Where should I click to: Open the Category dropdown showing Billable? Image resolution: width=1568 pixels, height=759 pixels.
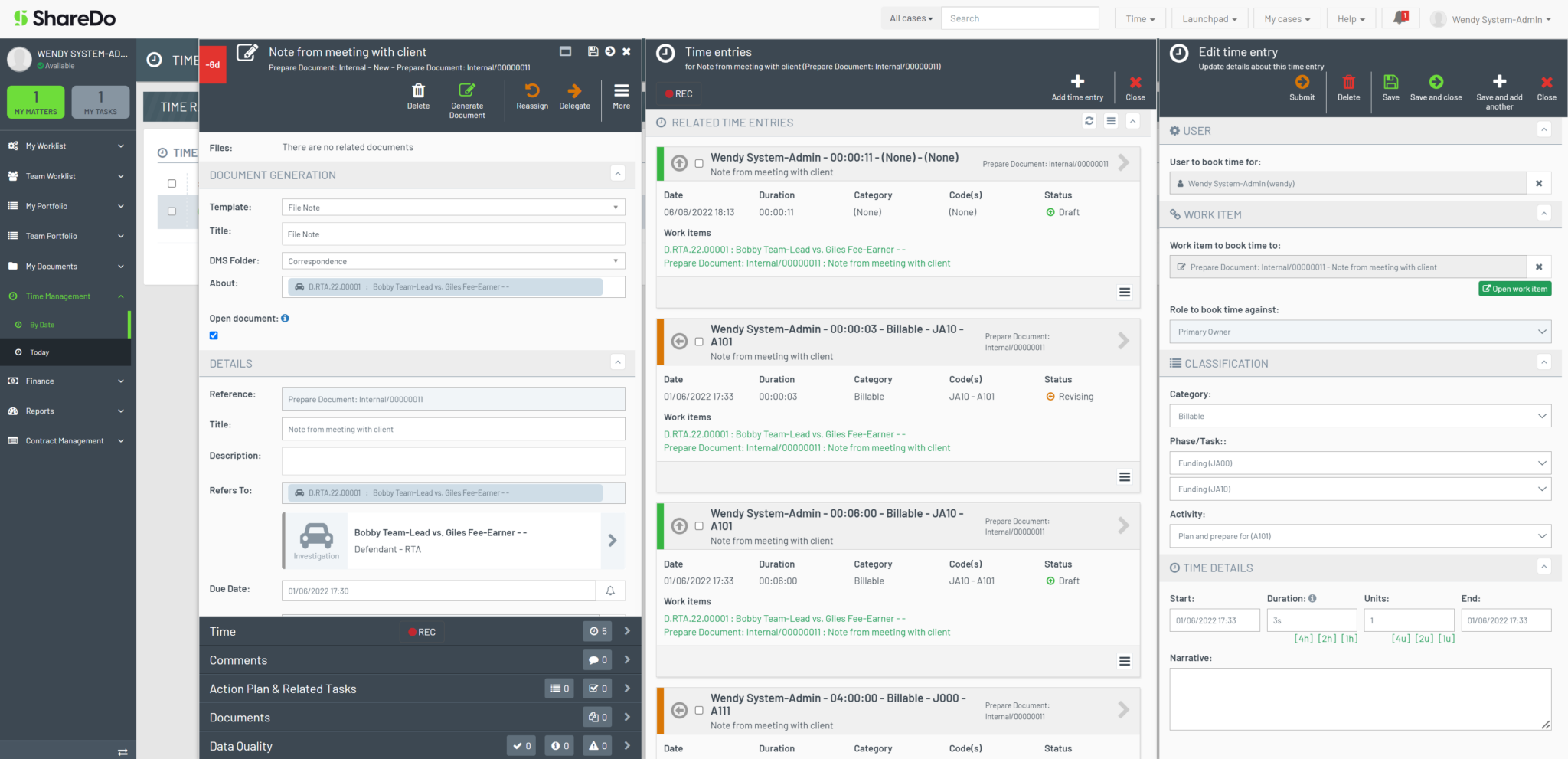(x=1360, y=417)
